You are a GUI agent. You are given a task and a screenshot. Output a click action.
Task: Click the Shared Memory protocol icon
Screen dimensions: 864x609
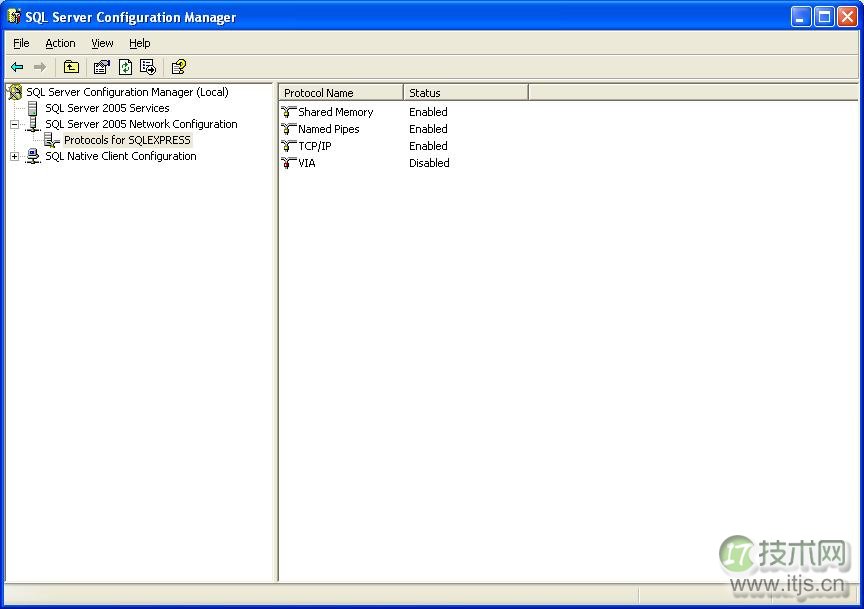coord(288,112)
